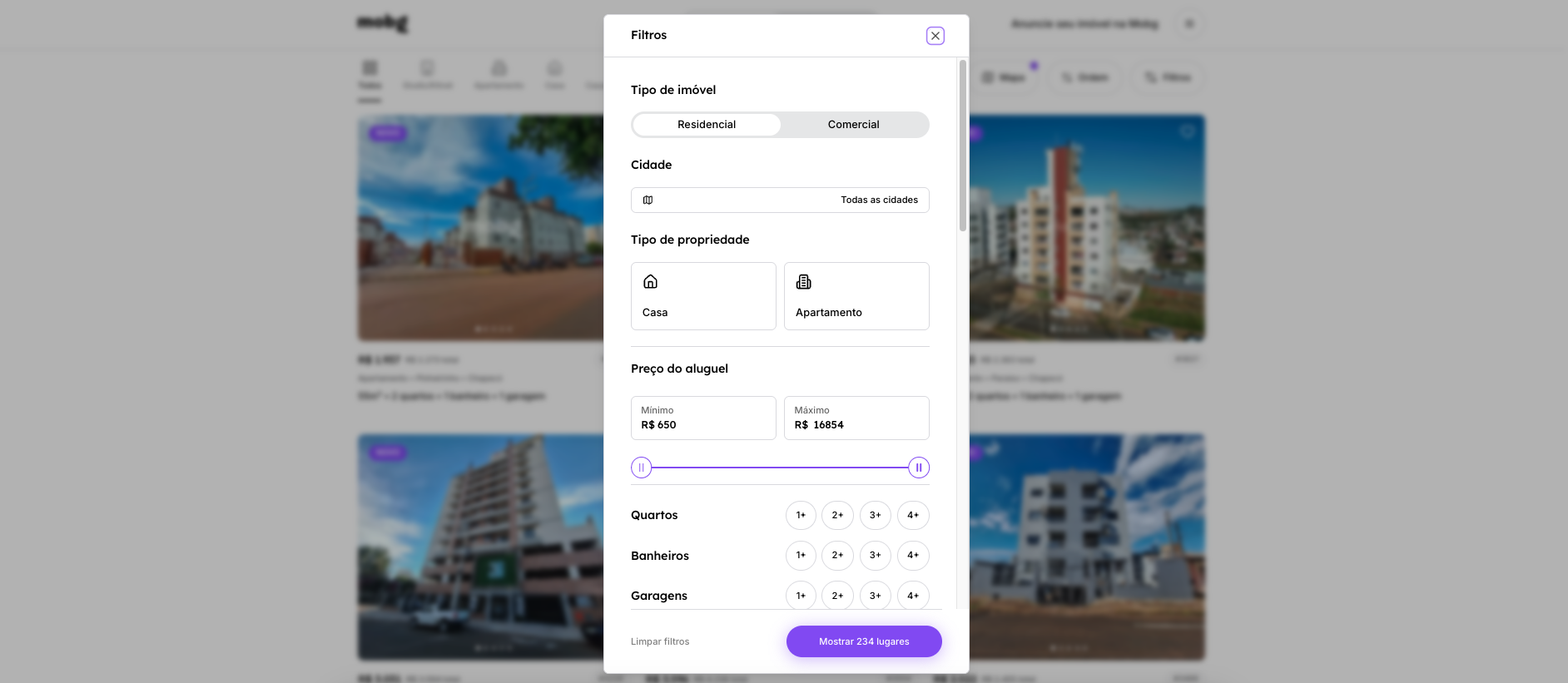1568x683 pixels.
Task: Click Limpar filtros link
Action: click(x=660, y=641)
